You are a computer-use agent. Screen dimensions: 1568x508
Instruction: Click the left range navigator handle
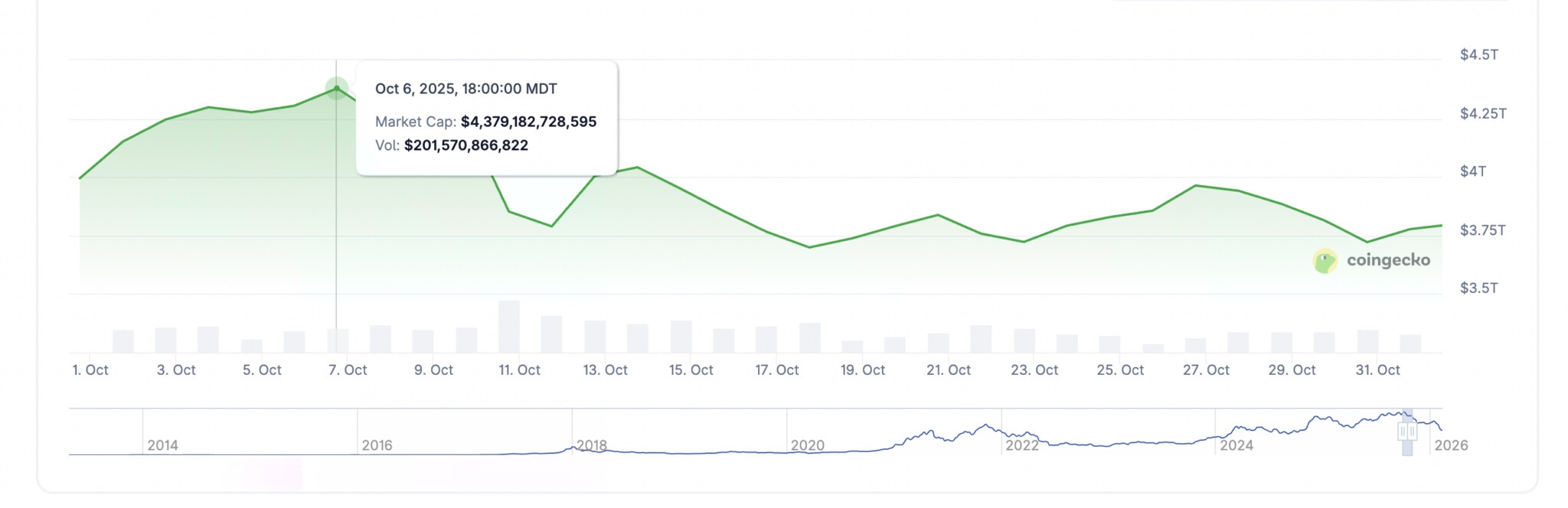tap(1403, 432)
